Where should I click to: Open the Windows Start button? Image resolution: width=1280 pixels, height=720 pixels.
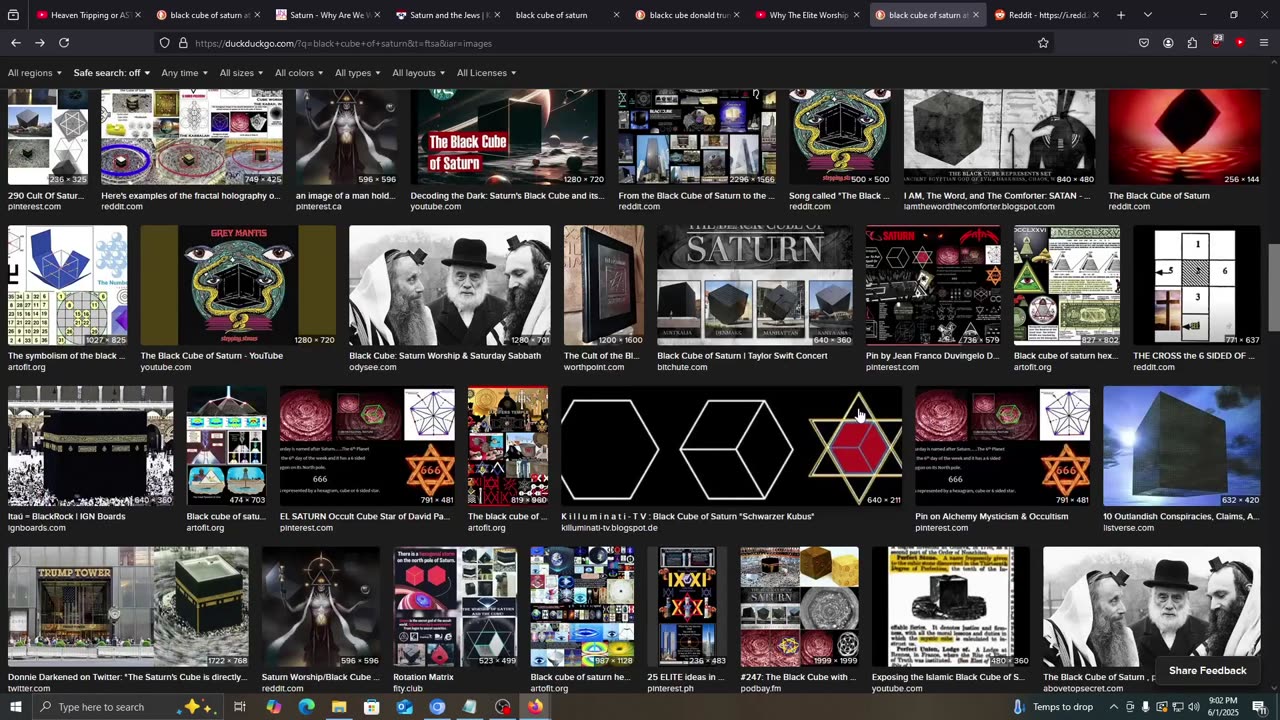click(17, 707)
